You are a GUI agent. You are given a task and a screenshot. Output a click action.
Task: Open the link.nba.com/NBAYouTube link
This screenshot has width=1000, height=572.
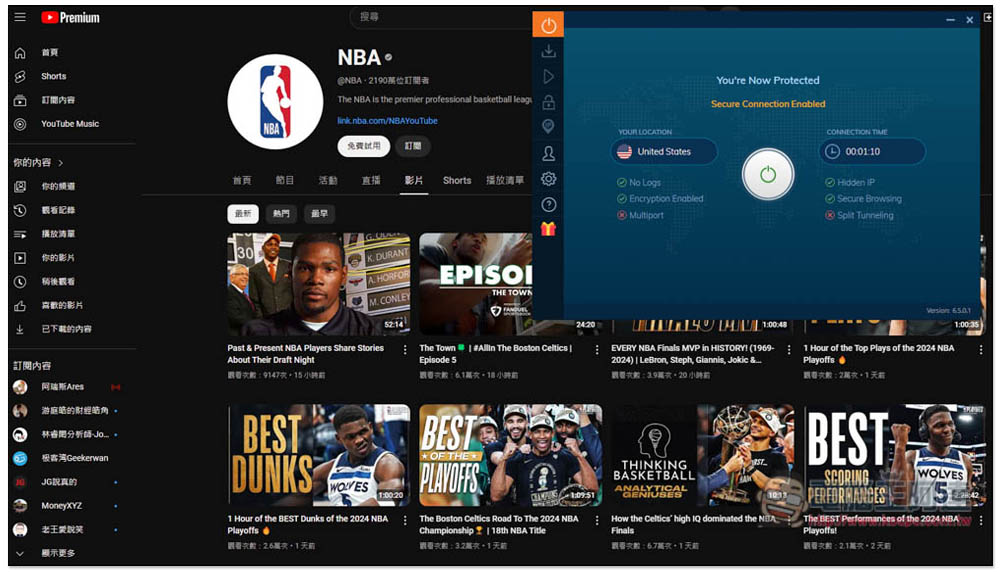[387, 121]
